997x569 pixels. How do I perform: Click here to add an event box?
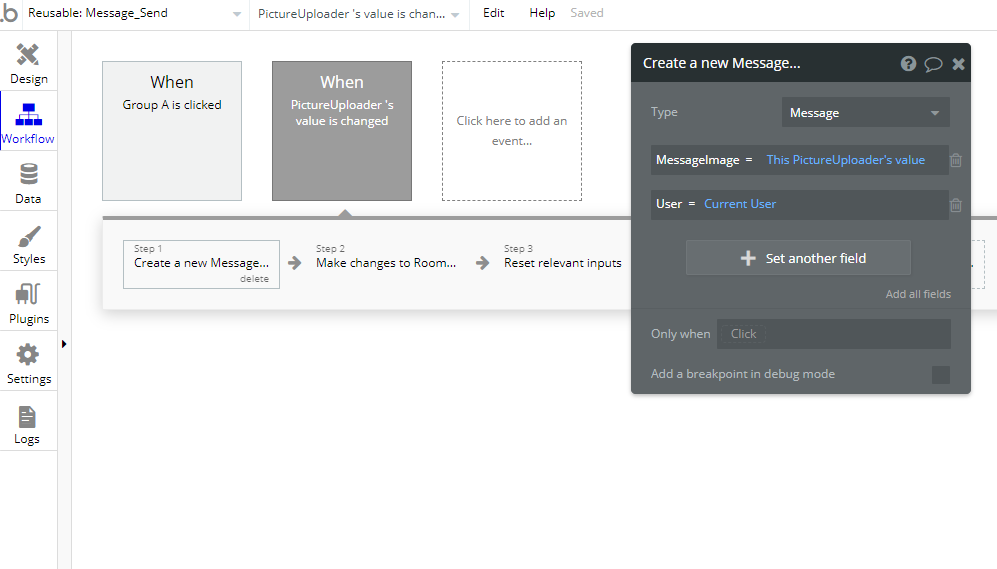[512, 131]
